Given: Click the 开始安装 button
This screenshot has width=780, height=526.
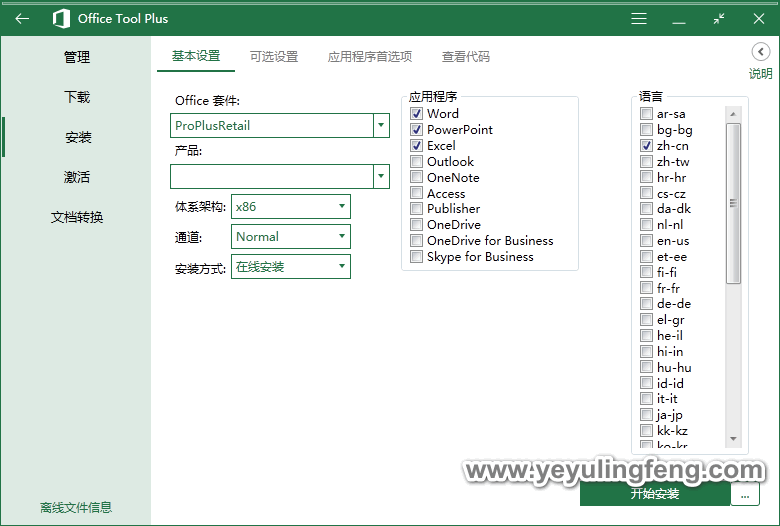Looking at the screenshot, I should pyautogui.click(x=655, y=494).
